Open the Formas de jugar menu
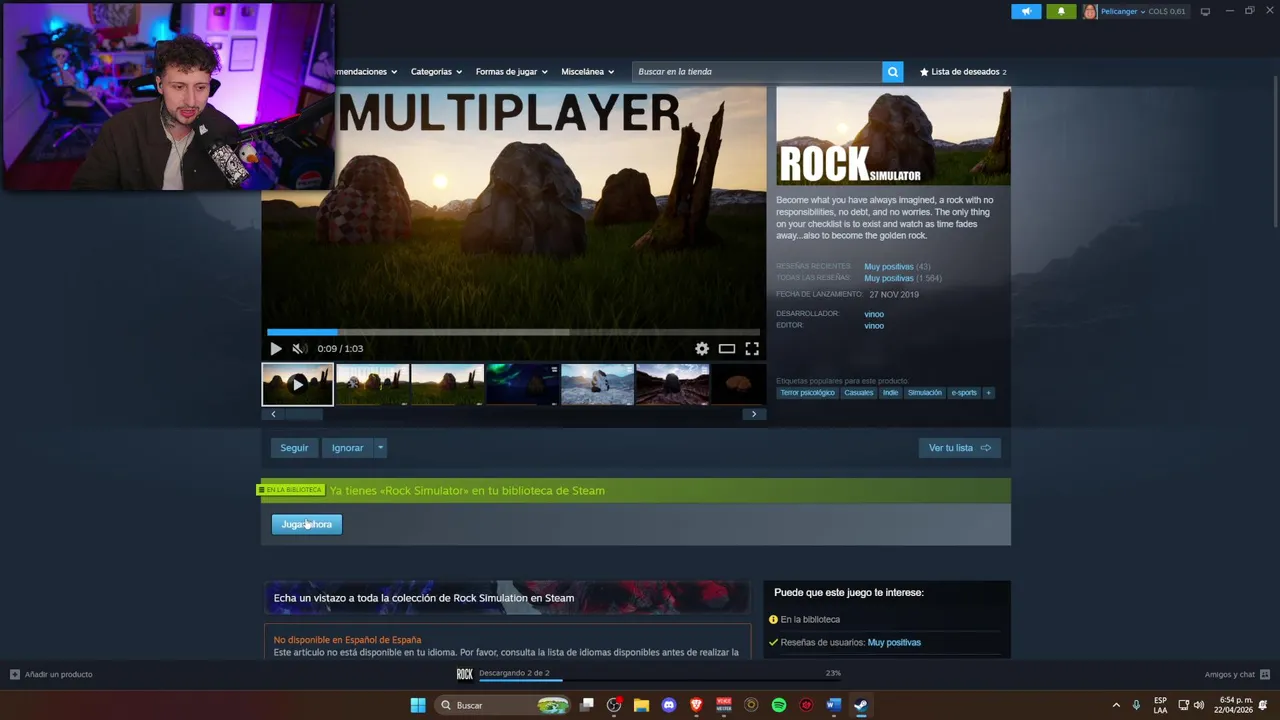The height and width of the screenshot is (720, 1280). tap(511, 72)
